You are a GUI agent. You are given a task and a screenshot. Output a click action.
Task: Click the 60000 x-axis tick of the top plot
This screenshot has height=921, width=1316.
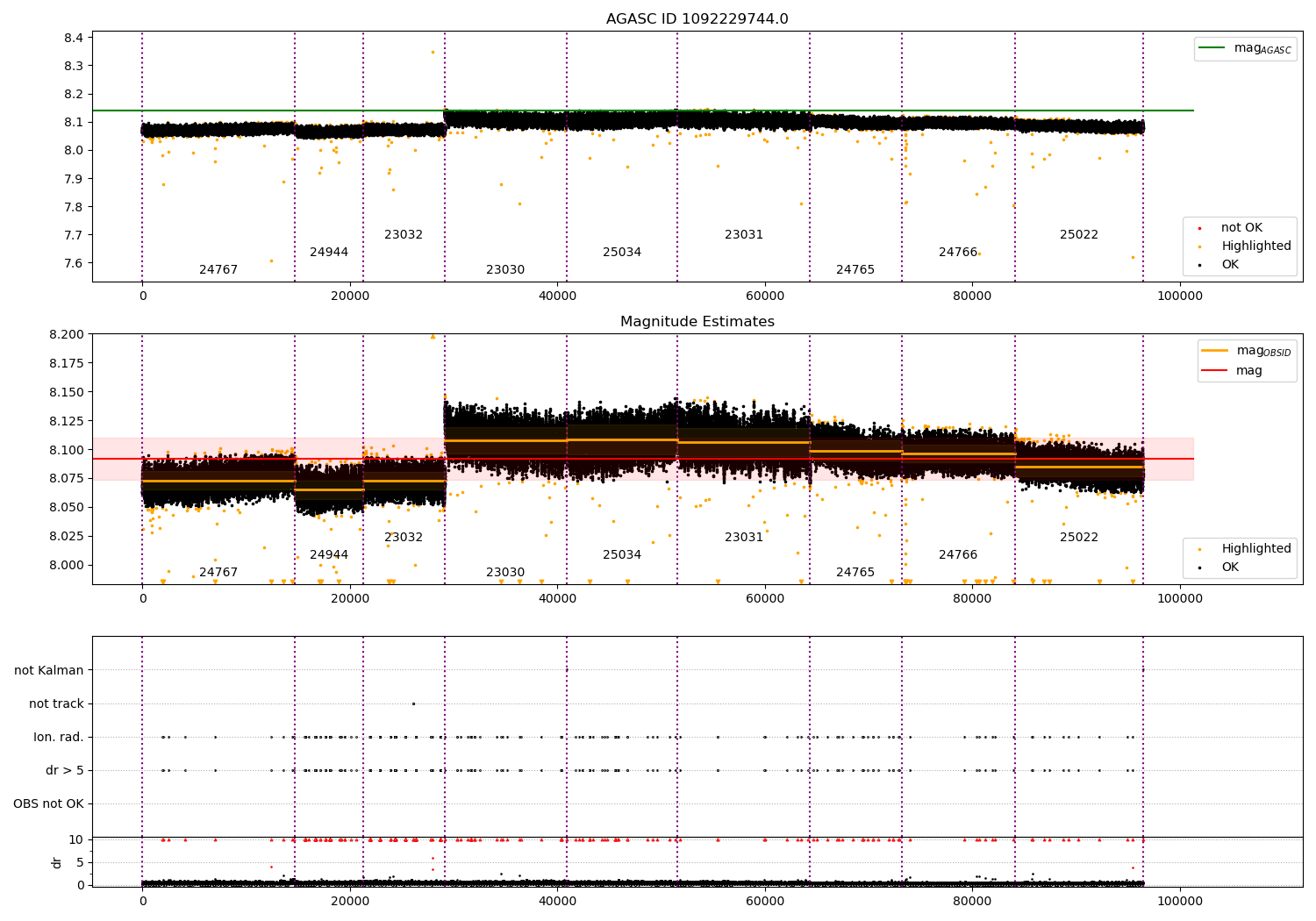pyautogui.click(x=765, y=296)
